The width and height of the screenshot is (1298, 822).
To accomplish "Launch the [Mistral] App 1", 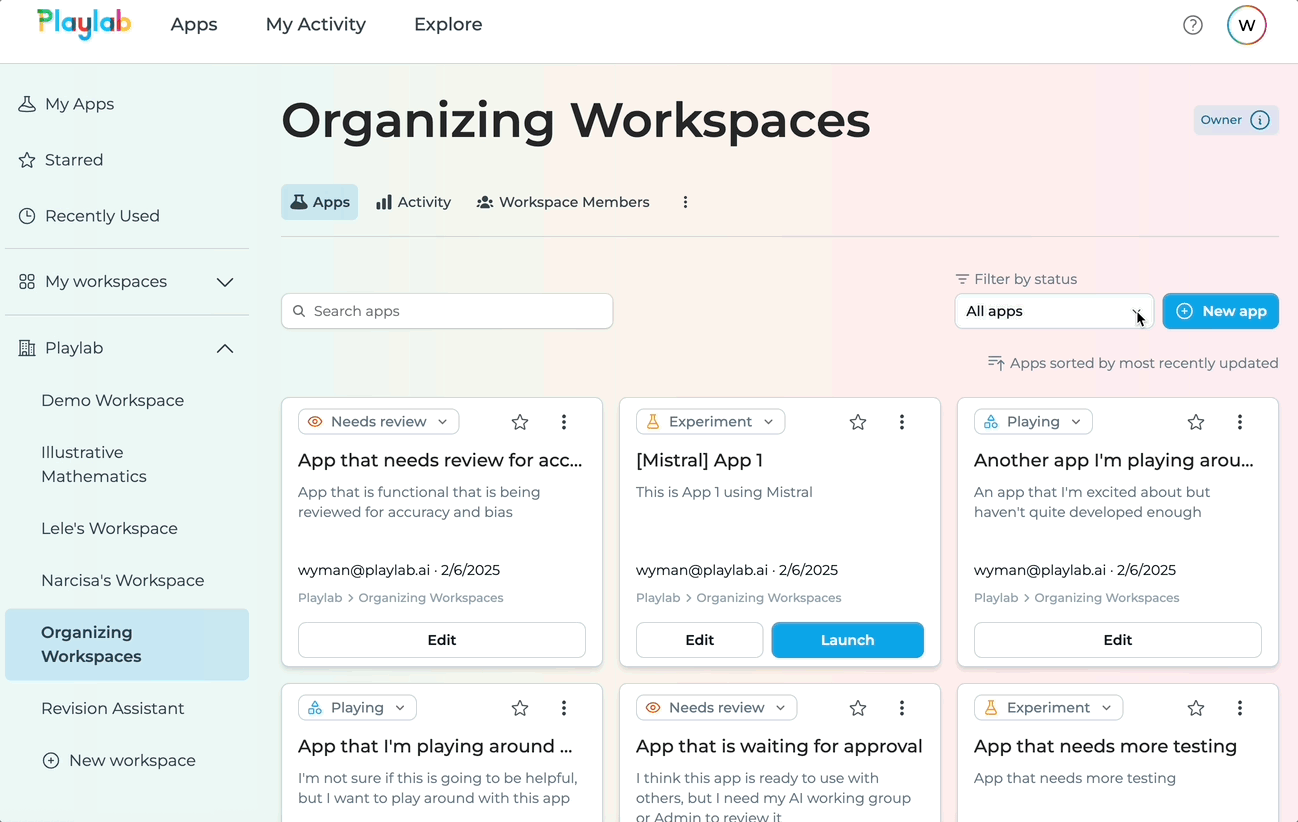I will tap(847, 639).
